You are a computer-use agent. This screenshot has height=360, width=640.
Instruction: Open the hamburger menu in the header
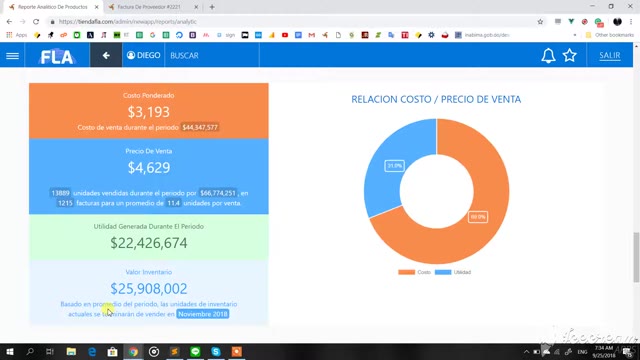pyautogui.click(x=12, y=56)
